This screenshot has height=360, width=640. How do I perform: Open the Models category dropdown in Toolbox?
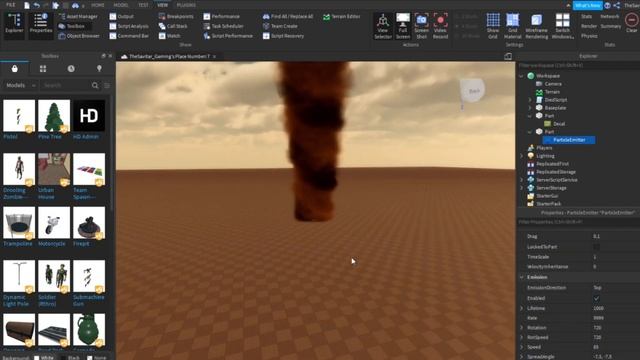tap(20, 85)
